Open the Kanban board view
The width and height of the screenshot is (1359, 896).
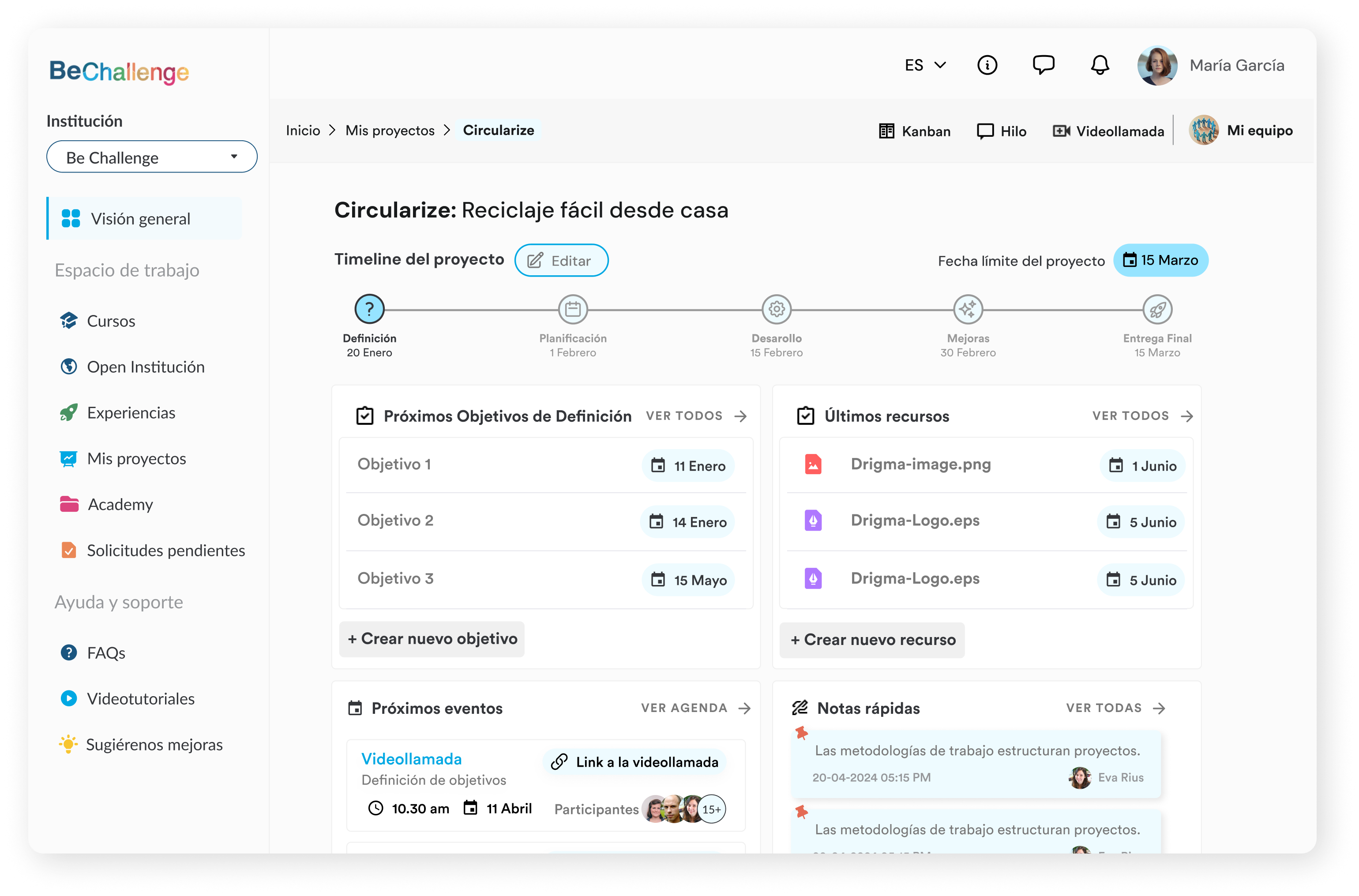(x=914, y=131)
